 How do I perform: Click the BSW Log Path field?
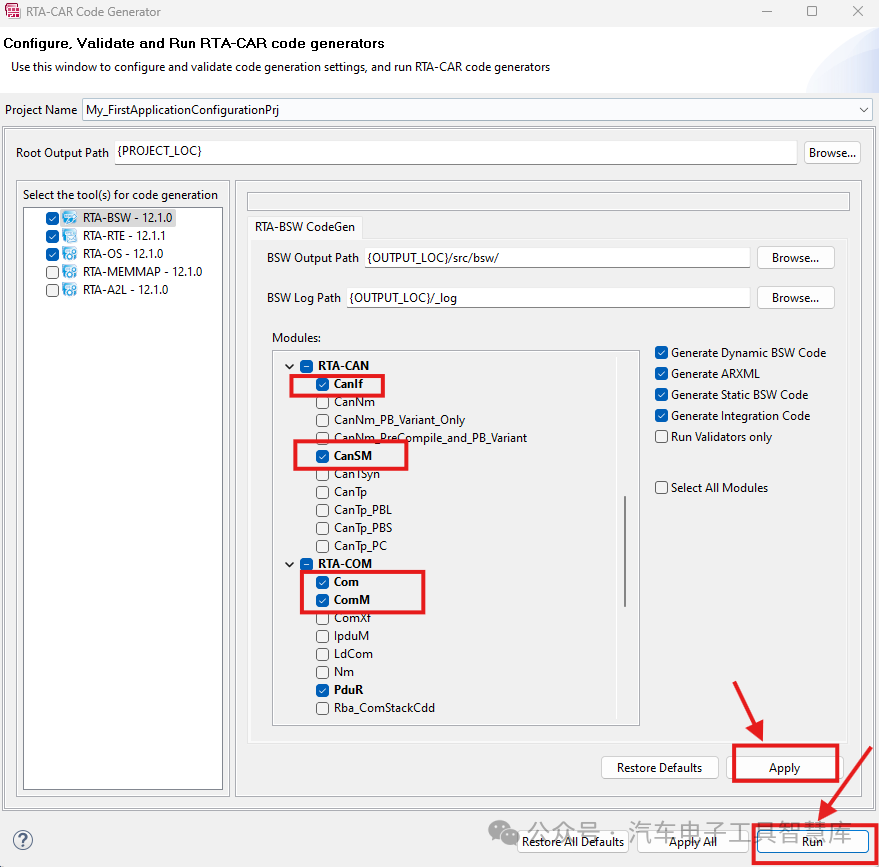click(x=548, y=298)
